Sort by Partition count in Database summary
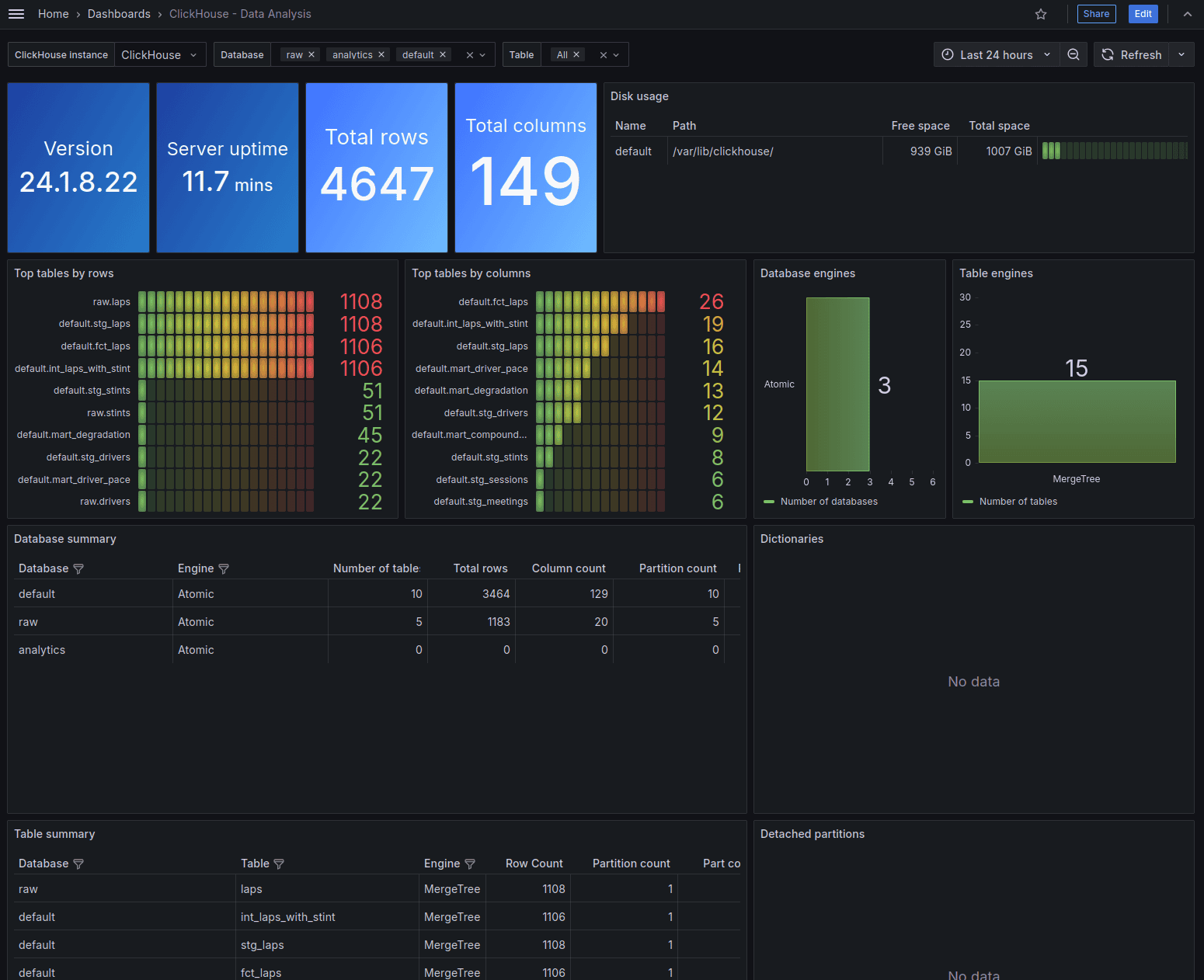1204x980 pixels. point(677,568)
